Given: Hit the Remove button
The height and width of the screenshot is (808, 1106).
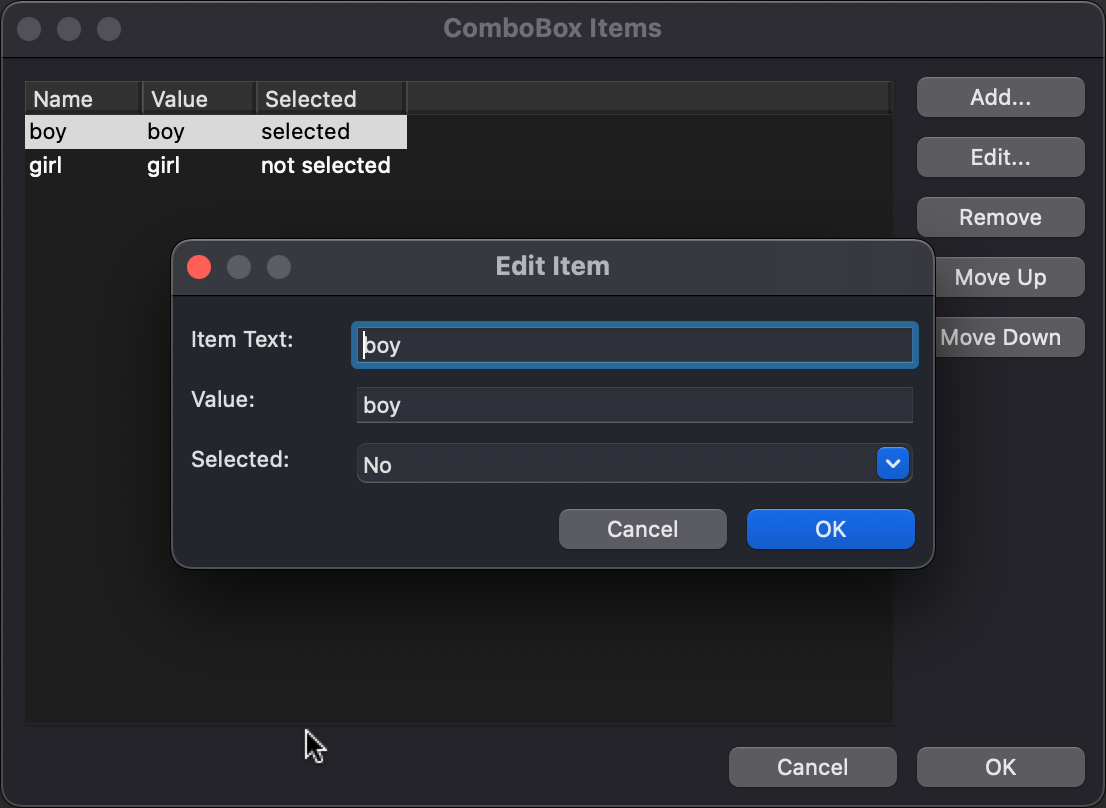Looking at the screenshot, I should [x=1000, y=218].
